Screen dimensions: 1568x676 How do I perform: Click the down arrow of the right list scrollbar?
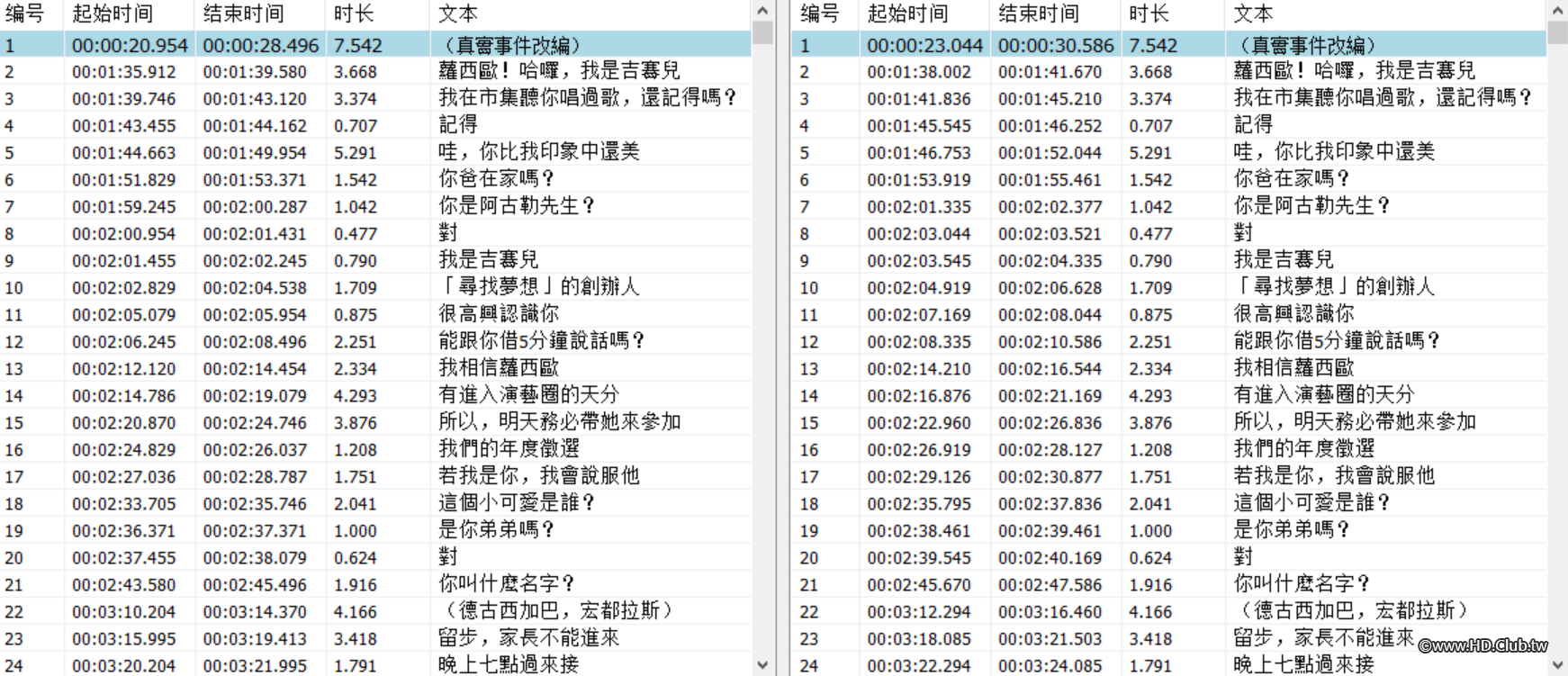click(1557, 665)
